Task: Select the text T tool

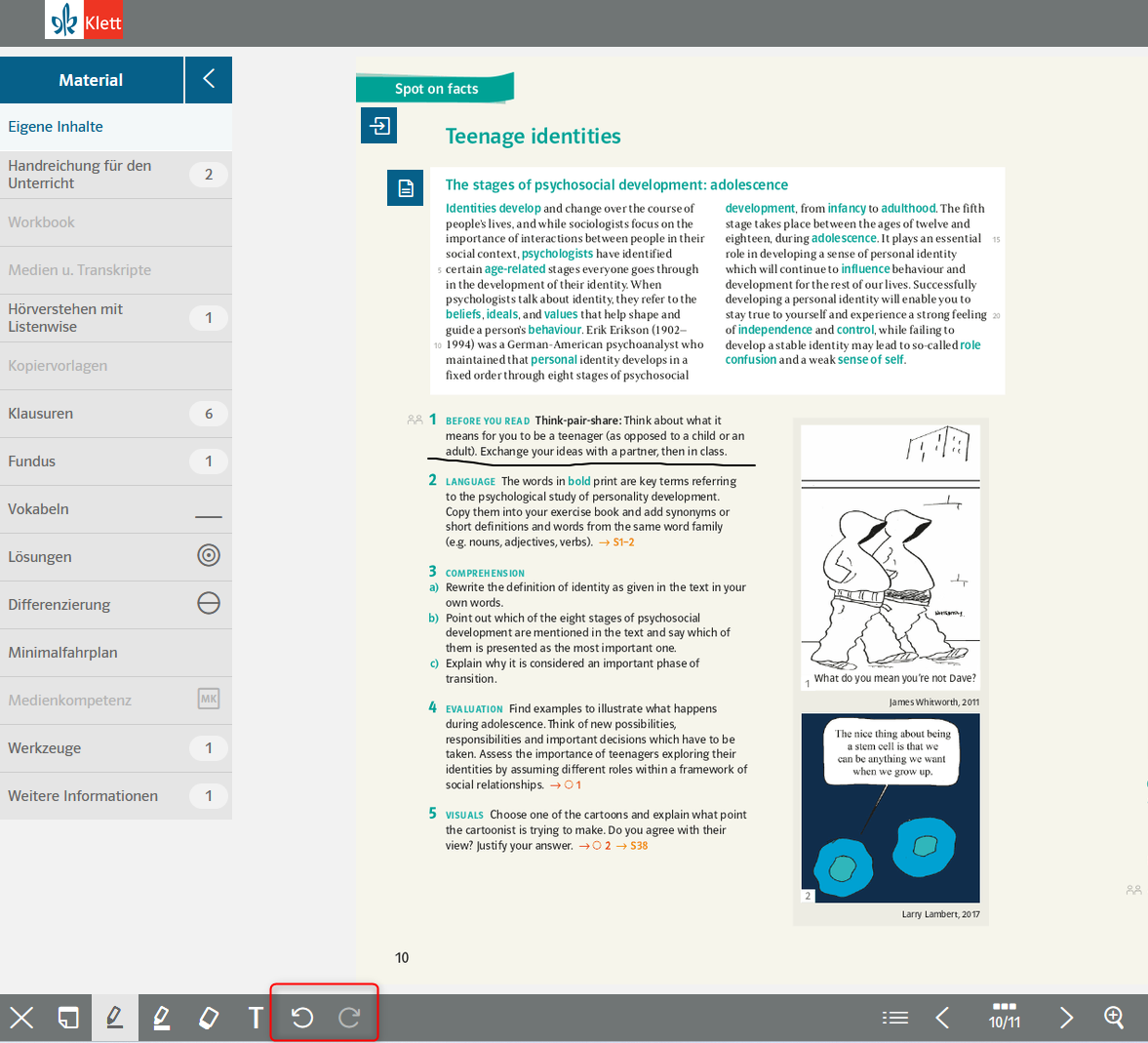Action: click(x=256, y=1018)
